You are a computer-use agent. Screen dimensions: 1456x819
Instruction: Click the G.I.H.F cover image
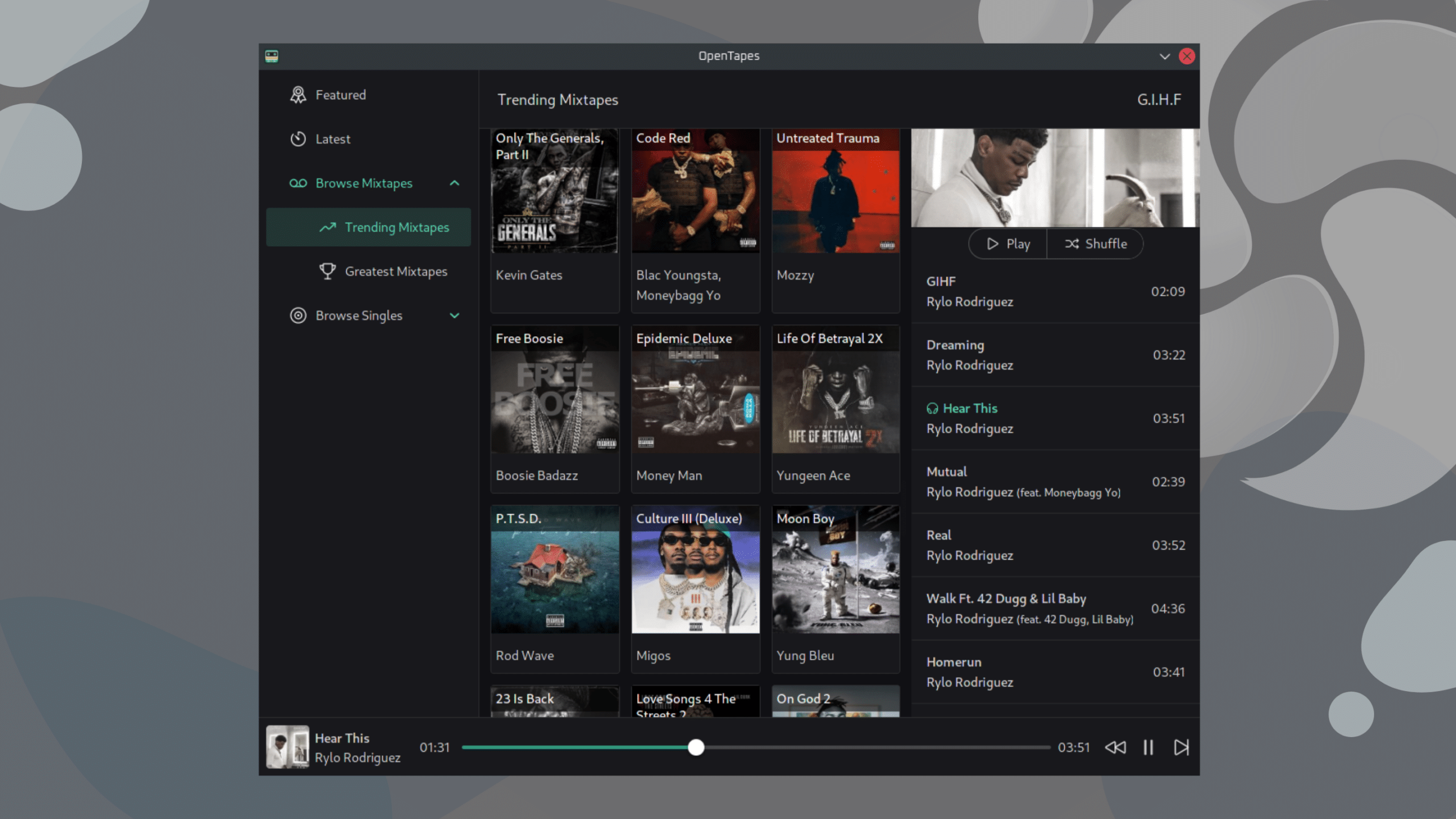[x=1055, y=177]
